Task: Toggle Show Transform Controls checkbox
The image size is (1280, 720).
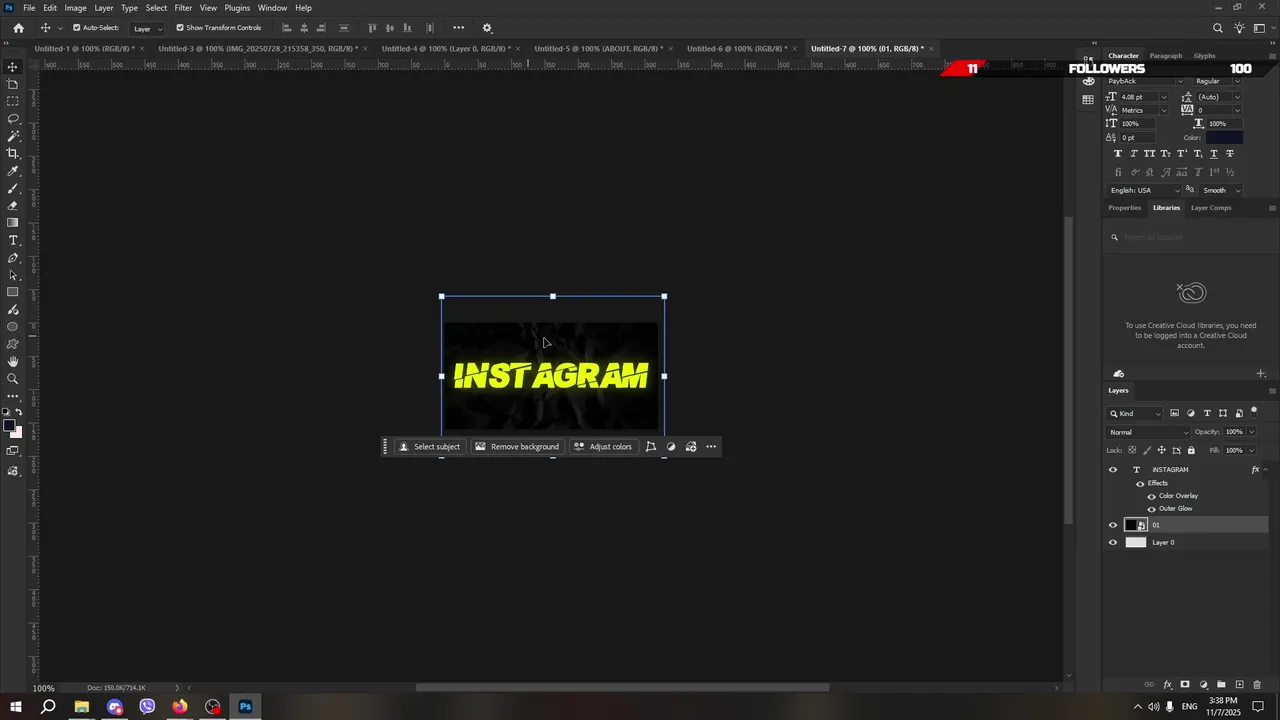Action: click(x=180, y=28)
